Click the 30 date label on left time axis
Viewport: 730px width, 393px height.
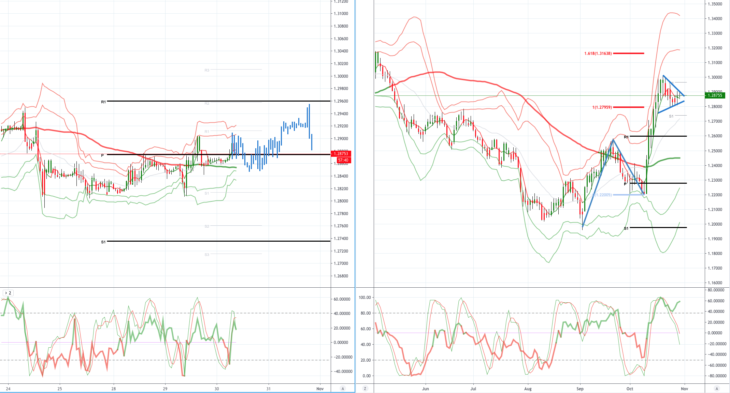tap(216, 388)
